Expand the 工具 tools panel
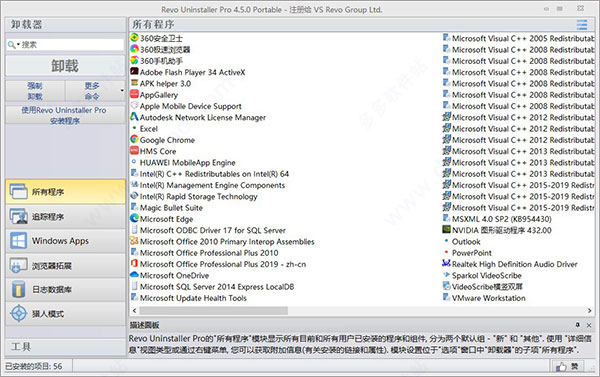 (65, 347)
